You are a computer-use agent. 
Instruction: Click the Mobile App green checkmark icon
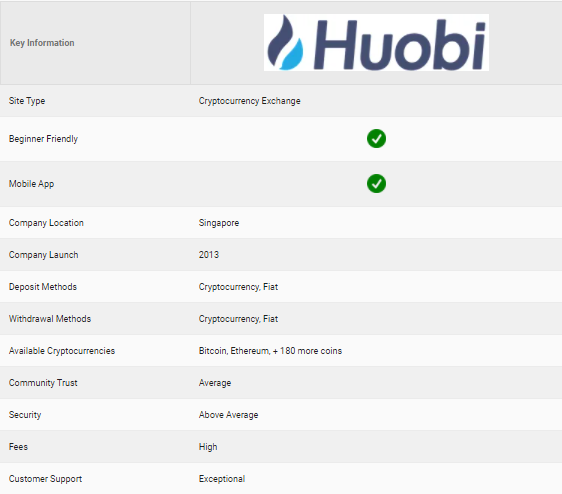[x=376, y=184]
